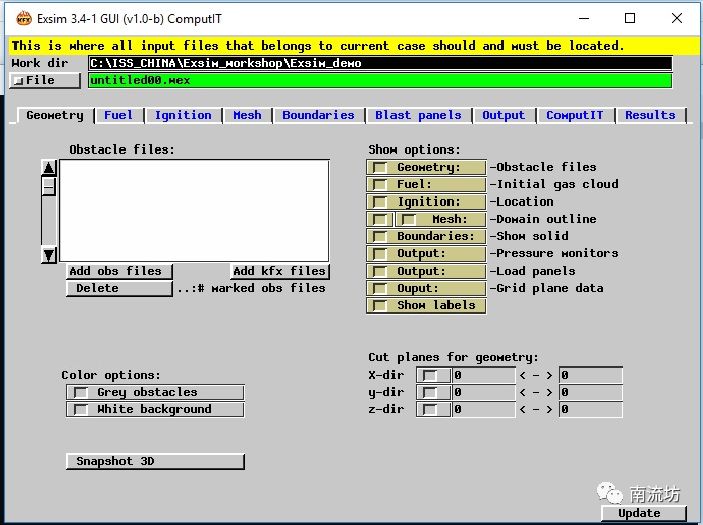Click the Work dir path field
This screenshot has height=525, width=703.
(x=380, y=63)
